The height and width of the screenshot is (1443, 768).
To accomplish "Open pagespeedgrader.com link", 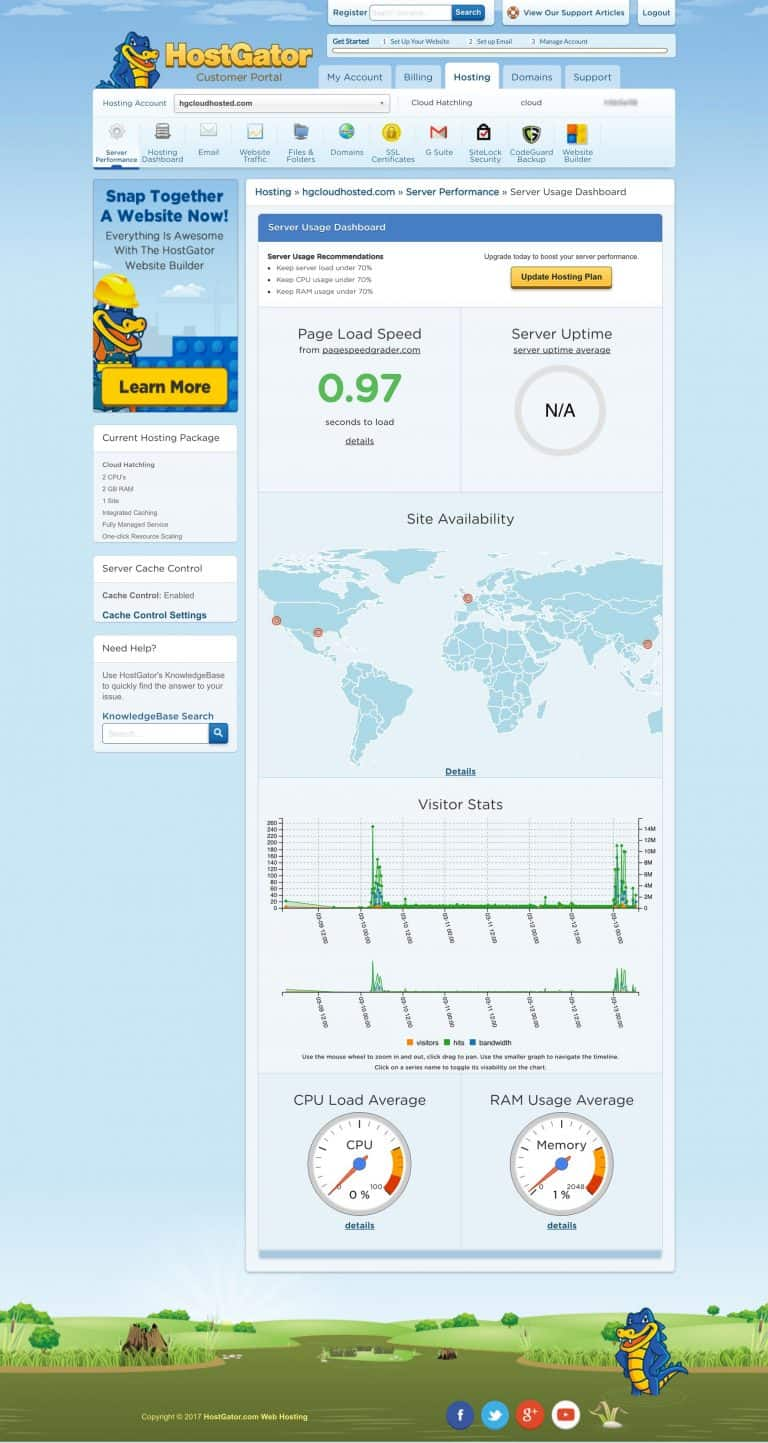I will pyautogui.click(x=371, y=350).
